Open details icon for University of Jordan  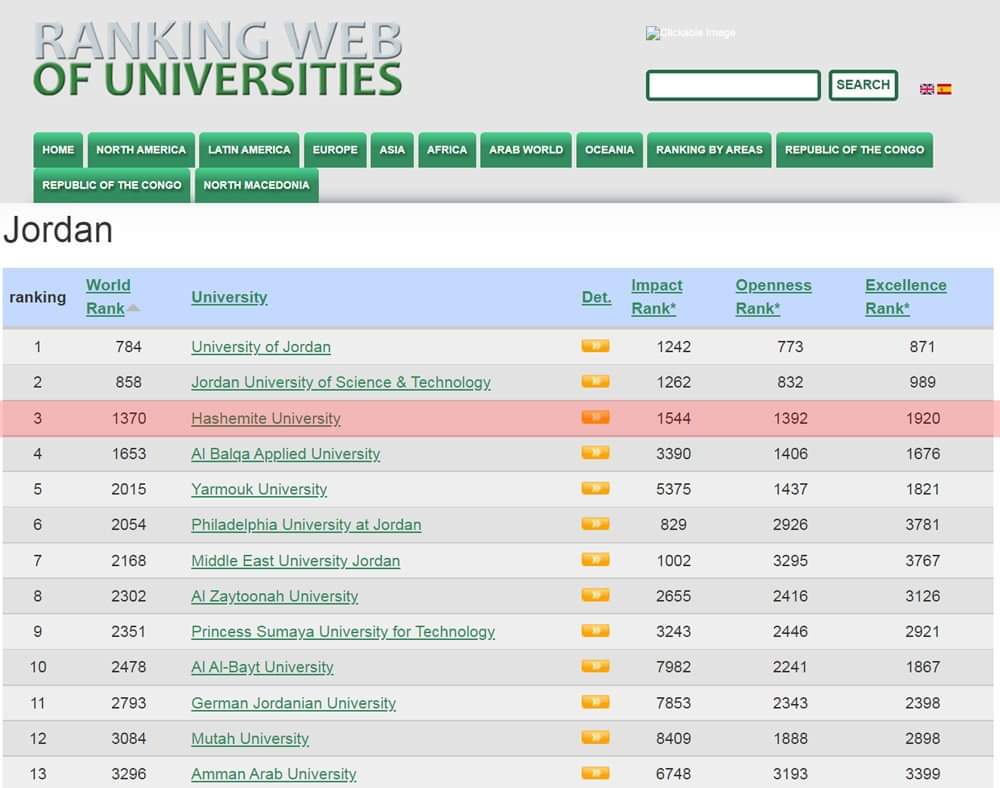(x=595, y=346)
